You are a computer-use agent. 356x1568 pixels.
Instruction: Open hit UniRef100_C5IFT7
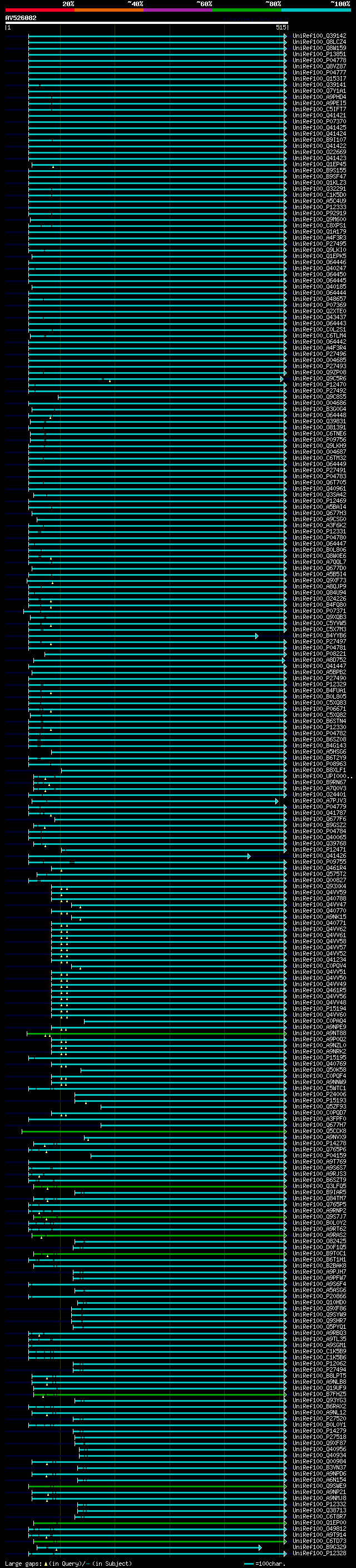click(x=319, y=110)
